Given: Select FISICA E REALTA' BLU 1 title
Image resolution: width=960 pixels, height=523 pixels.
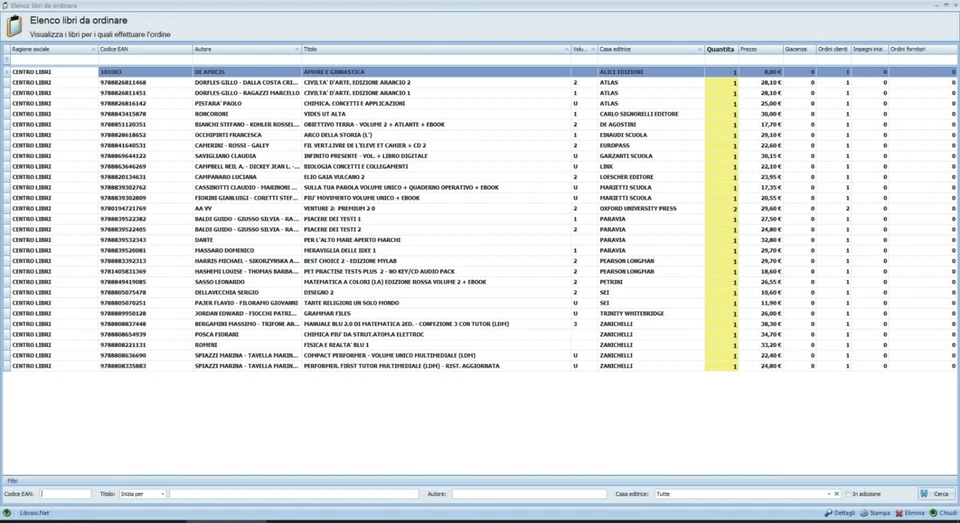Looking at the screenshot, I should [435, 345].
